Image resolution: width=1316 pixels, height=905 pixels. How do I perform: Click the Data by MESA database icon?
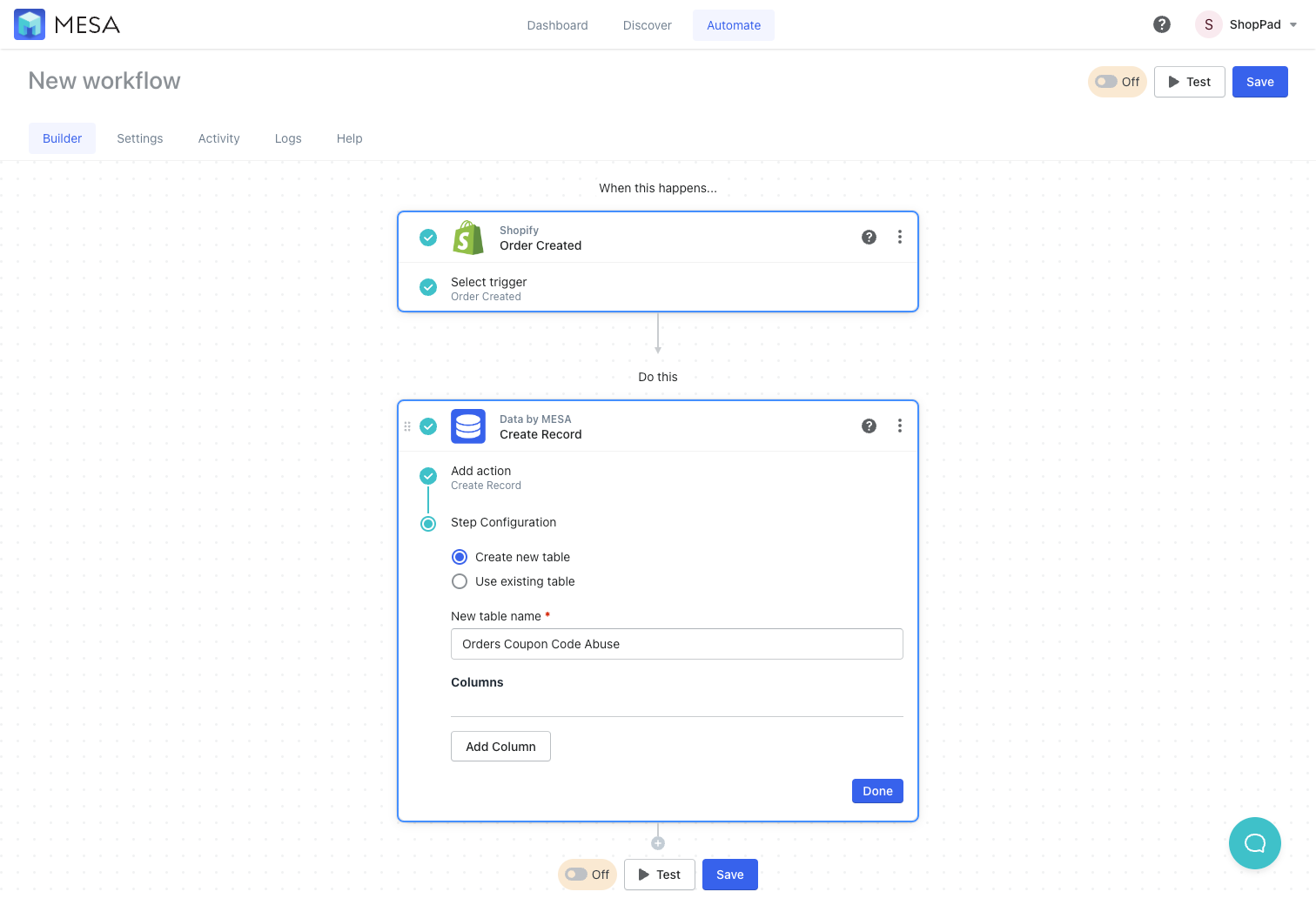468,426
